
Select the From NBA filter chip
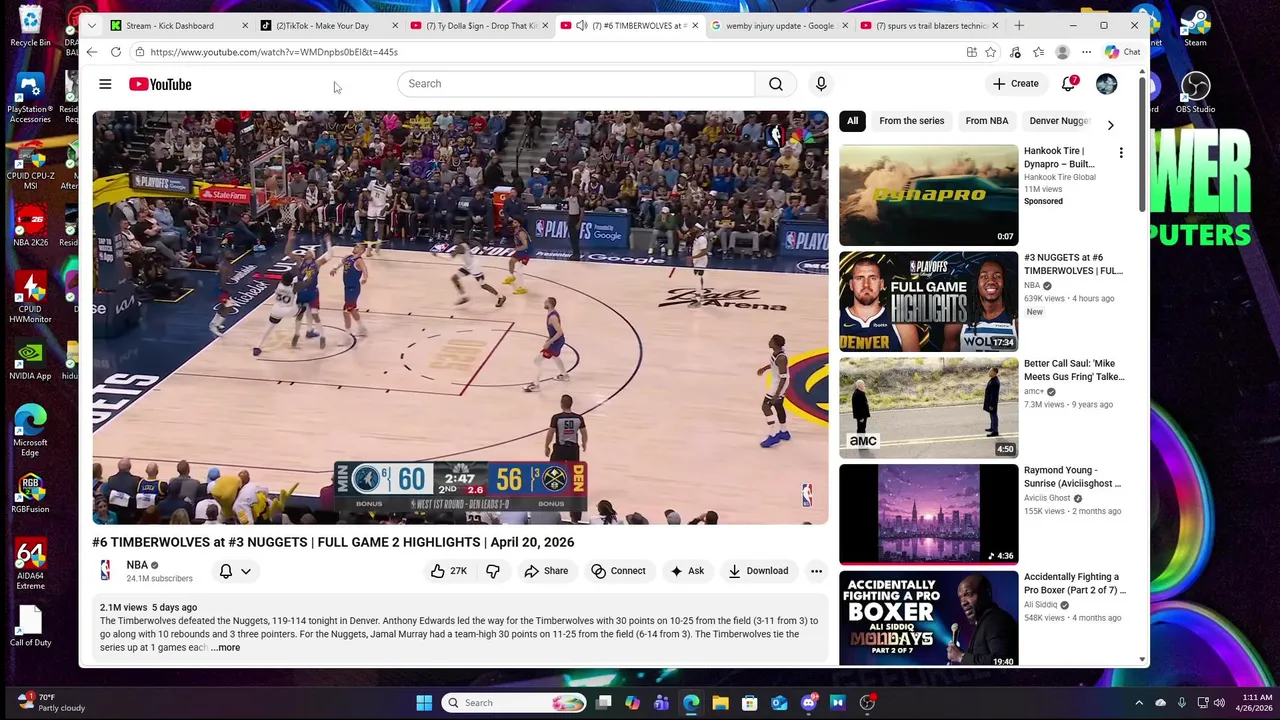coord(987,121)
